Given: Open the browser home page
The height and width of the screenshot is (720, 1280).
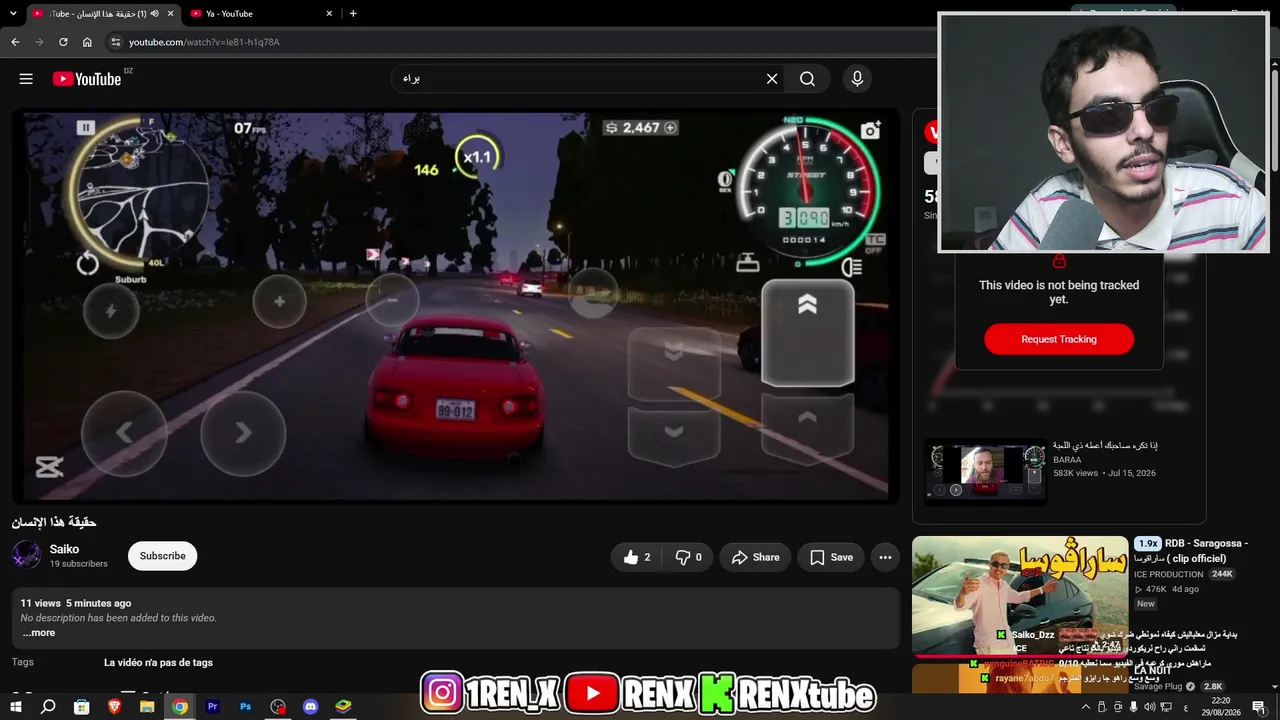Looking at the screenshot, I should [x=87, y=42].
